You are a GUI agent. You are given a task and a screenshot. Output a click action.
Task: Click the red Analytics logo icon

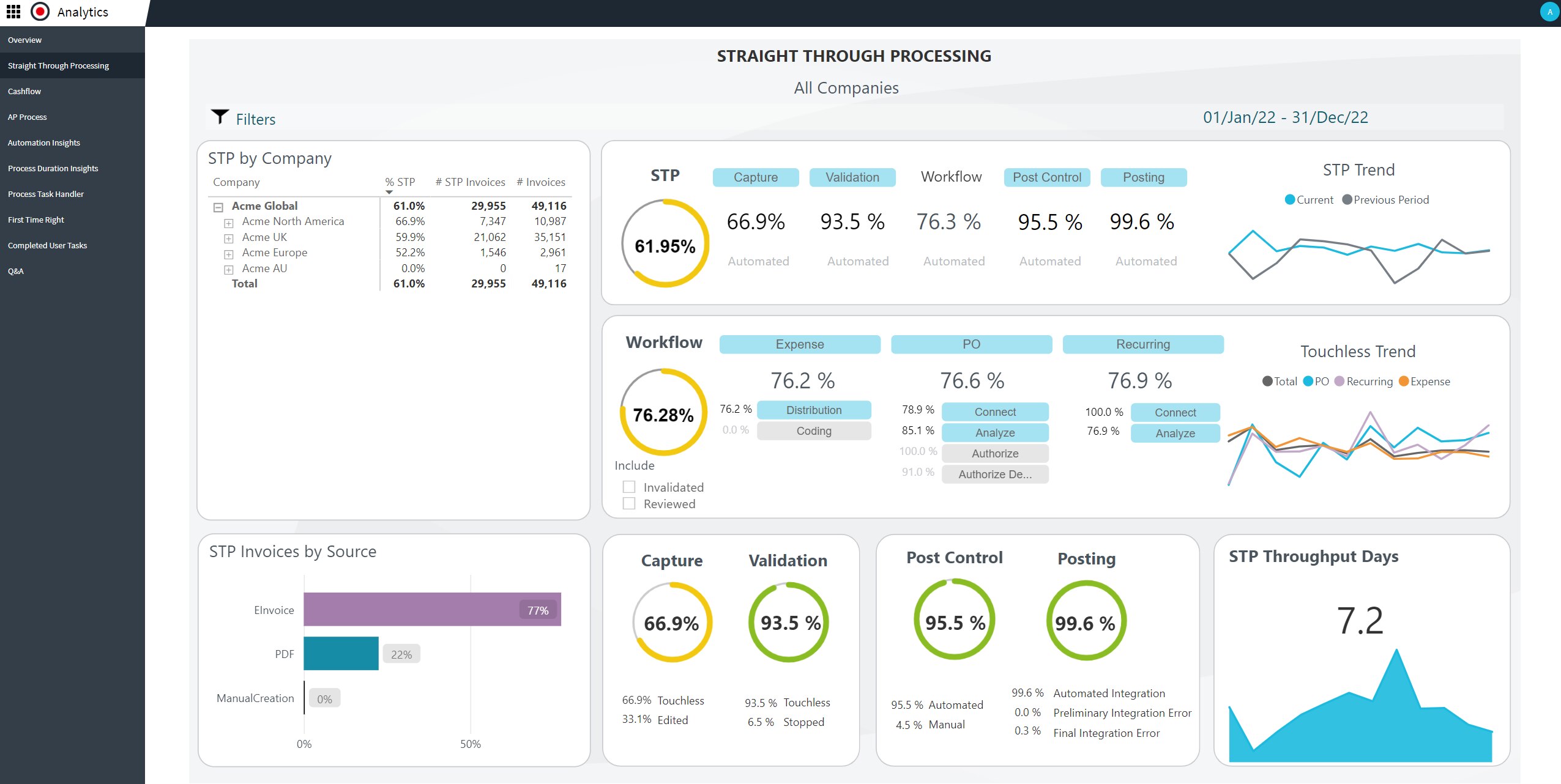coord(40,12)
